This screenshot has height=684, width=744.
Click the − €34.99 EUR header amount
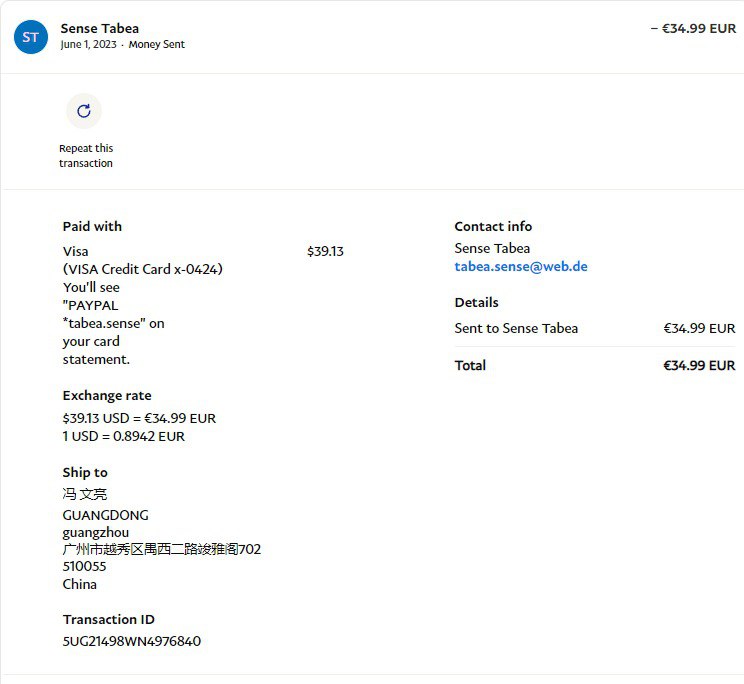[693, 29]
